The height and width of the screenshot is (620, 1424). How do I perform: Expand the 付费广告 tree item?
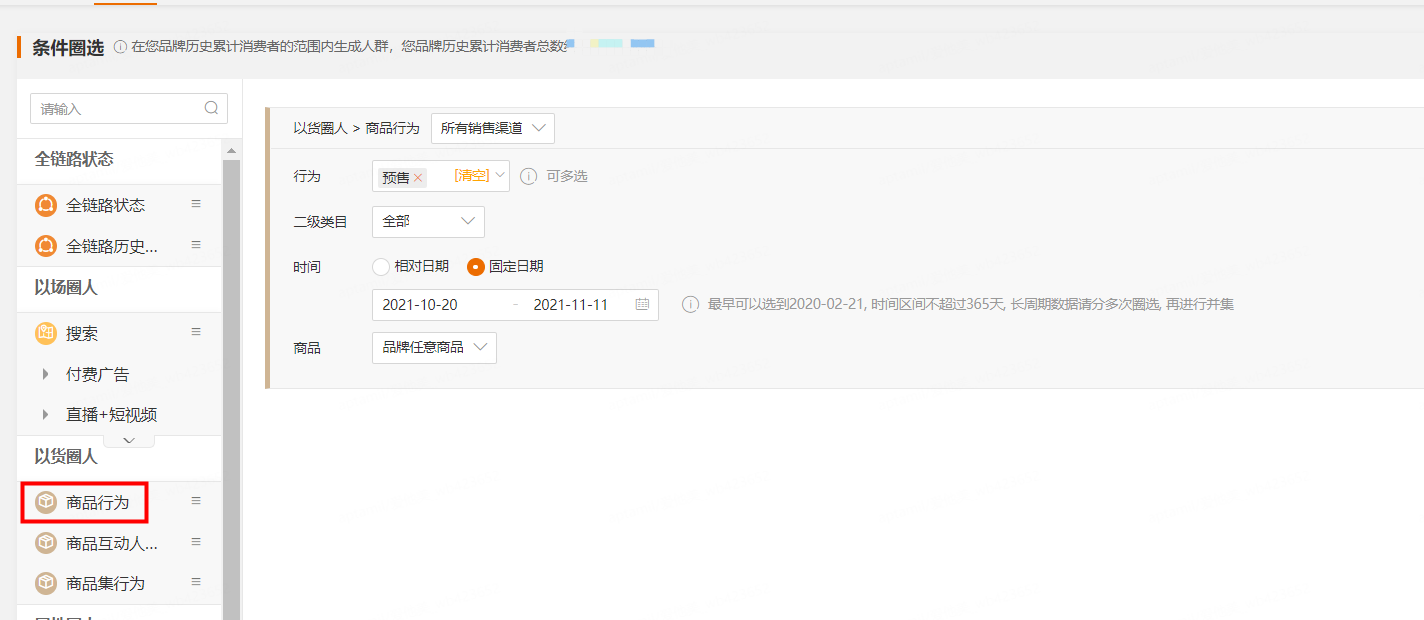tap(46, 374)
